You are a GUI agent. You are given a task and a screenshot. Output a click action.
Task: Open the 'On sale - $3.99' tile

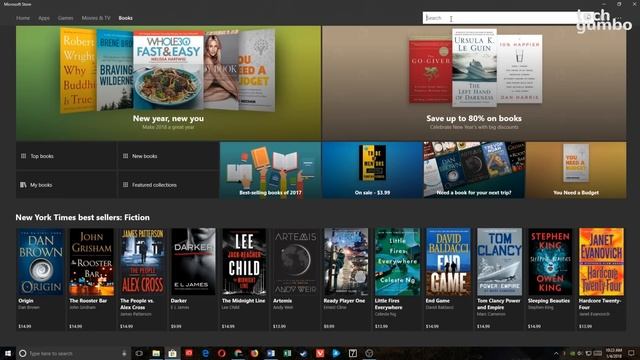(372, 170)
